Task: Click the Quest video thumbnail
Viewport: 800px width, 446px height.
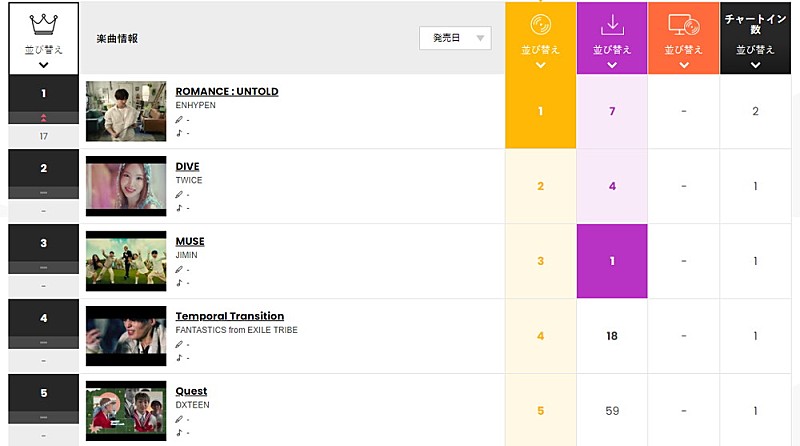Action: 126,411
